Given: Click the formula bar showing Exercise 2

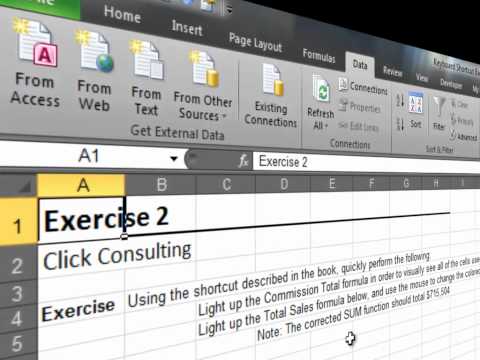Looking at the screenshot, I should tap(366, 163).
